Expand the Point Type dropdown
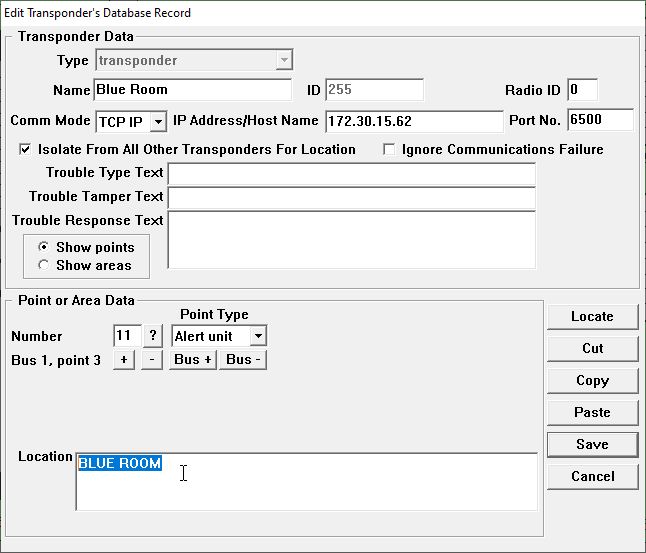The height and width of the screenshot is (553, 646). pyautogui.click(x=257, y=337)
